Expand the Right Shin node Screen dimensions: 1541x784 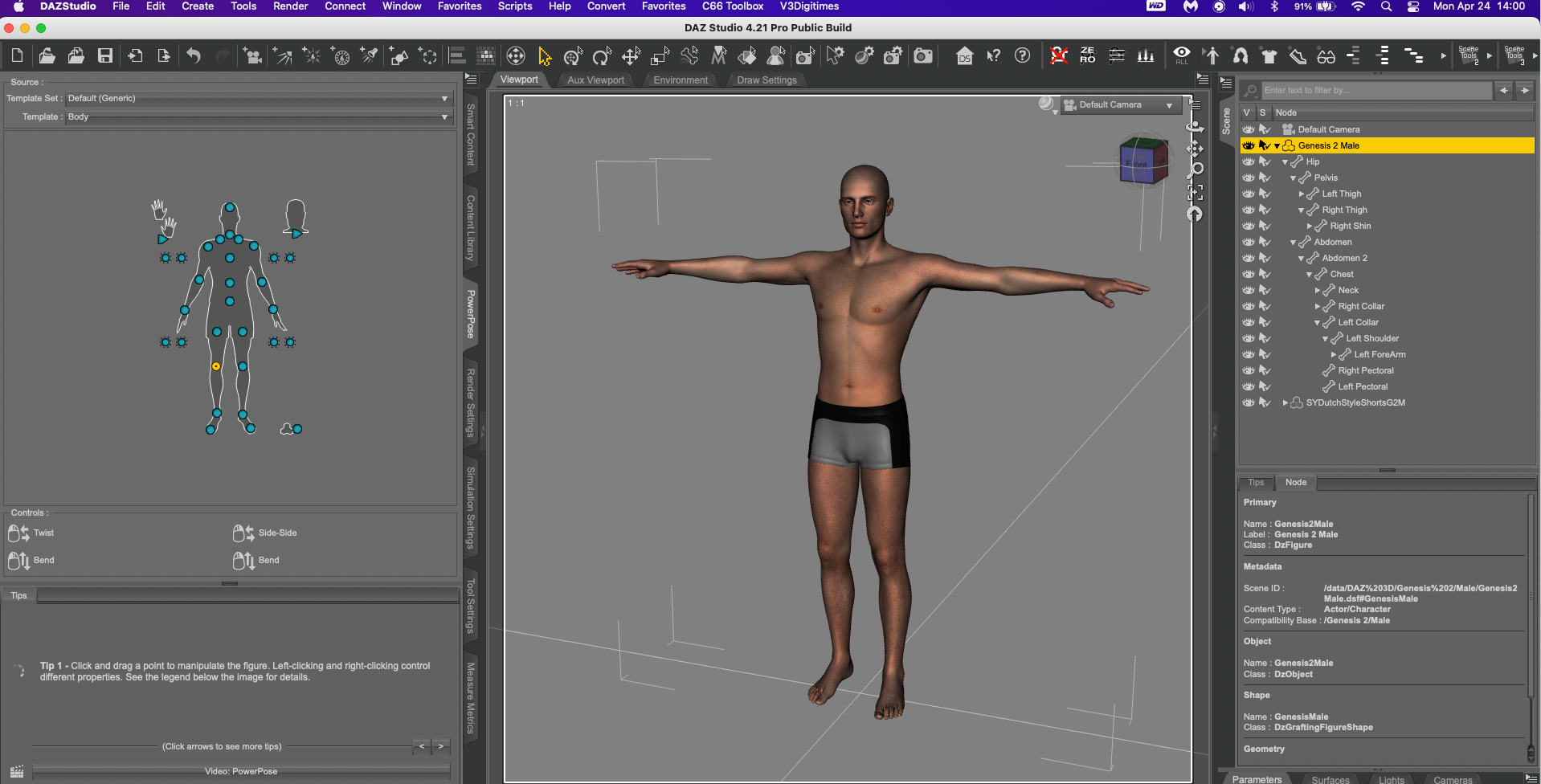coord(1309,226)
